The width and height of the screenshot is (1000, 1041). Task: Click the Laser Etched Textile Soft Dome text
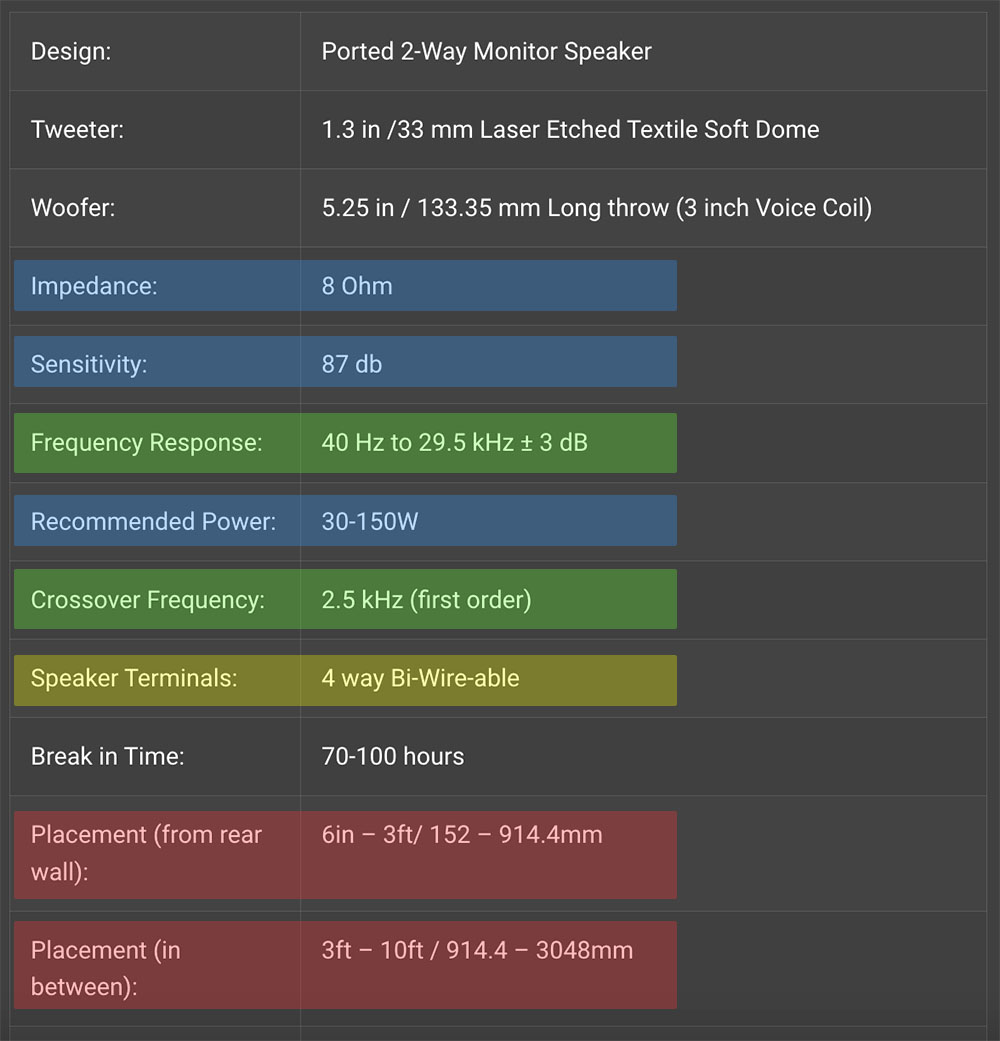pos(570,130)
